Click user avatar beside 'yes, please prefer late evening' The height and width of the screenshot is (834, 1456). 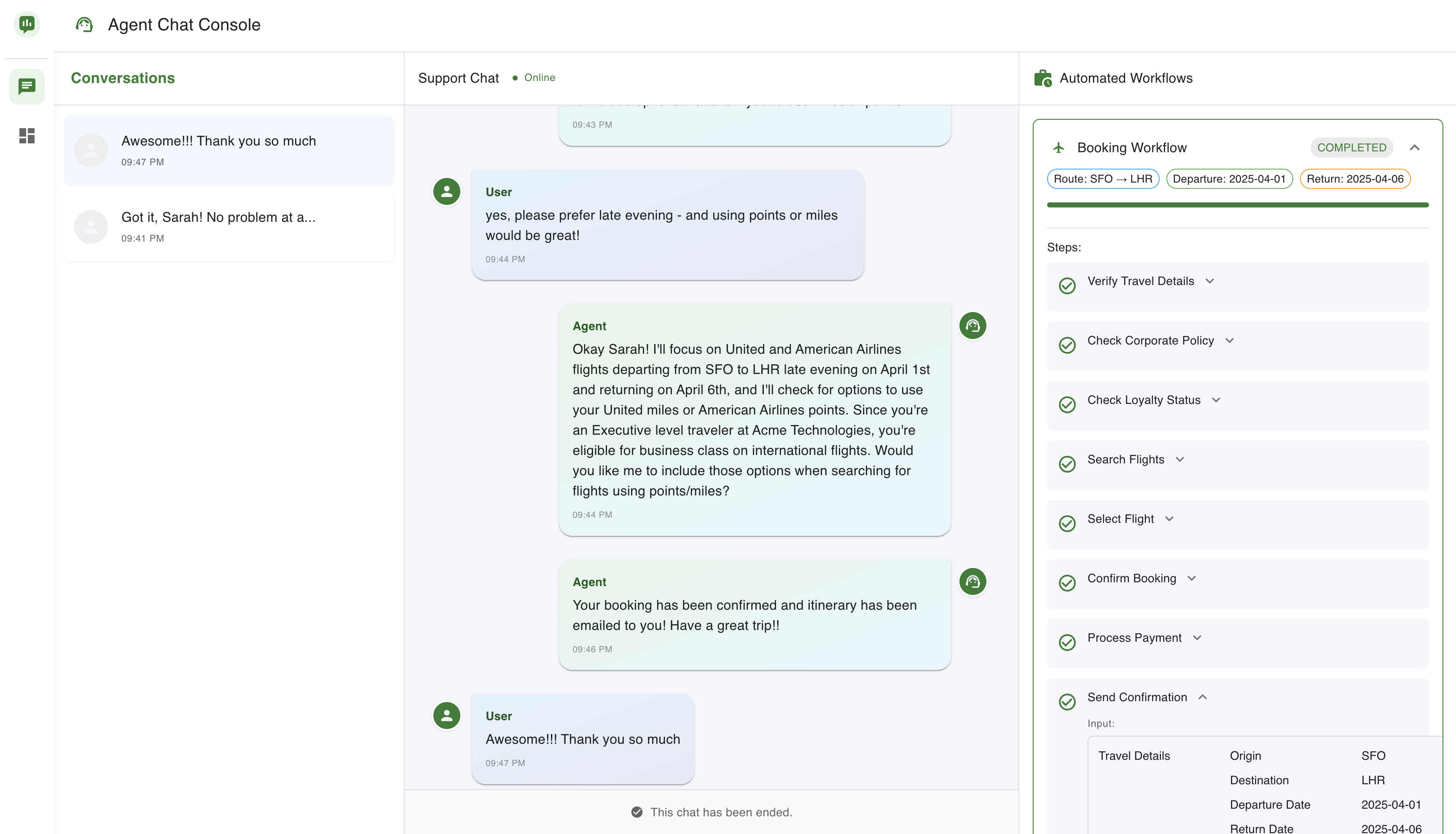[x=446, y=191]
